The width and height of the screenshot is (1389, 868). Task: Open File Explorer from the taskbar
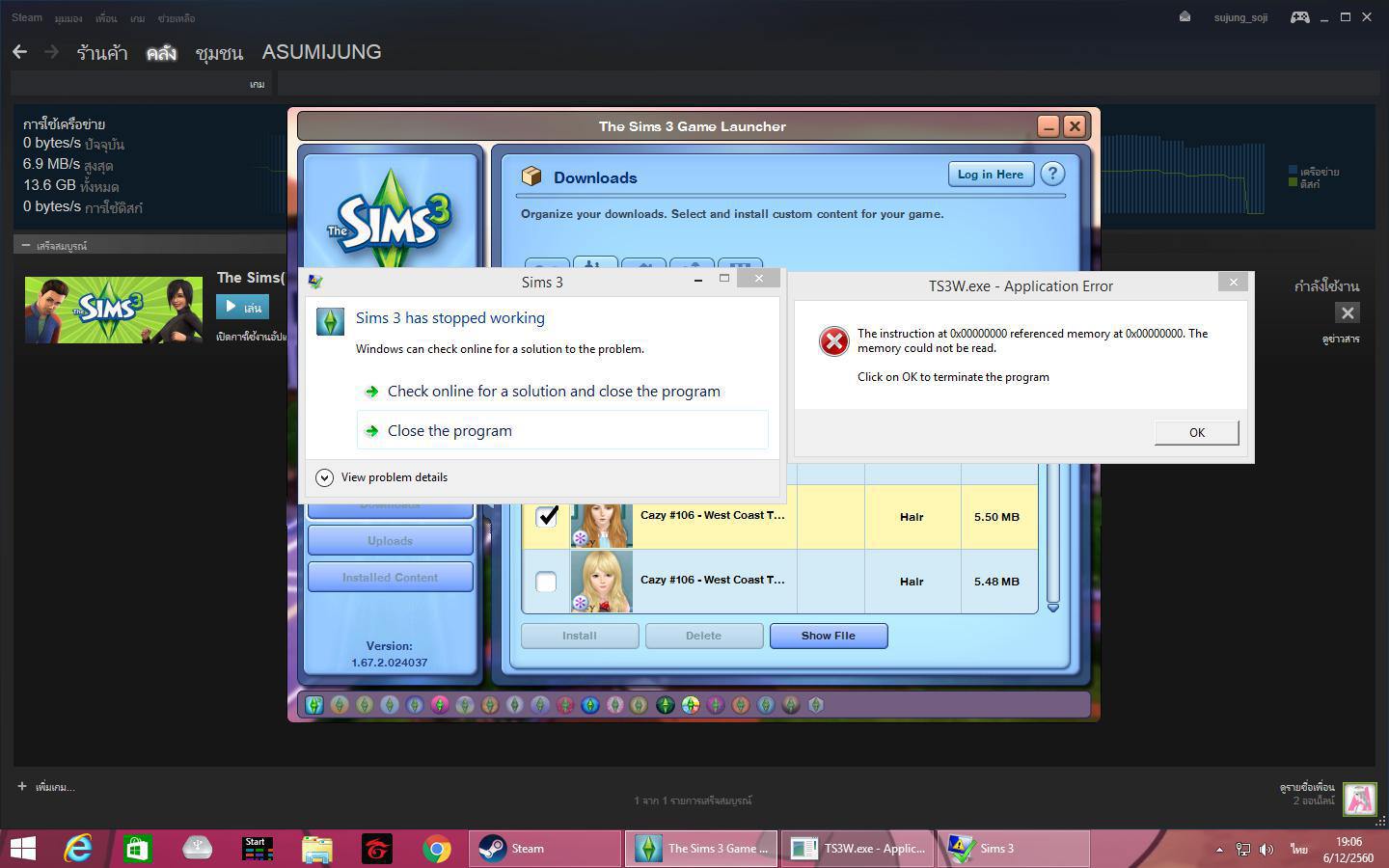317,849
